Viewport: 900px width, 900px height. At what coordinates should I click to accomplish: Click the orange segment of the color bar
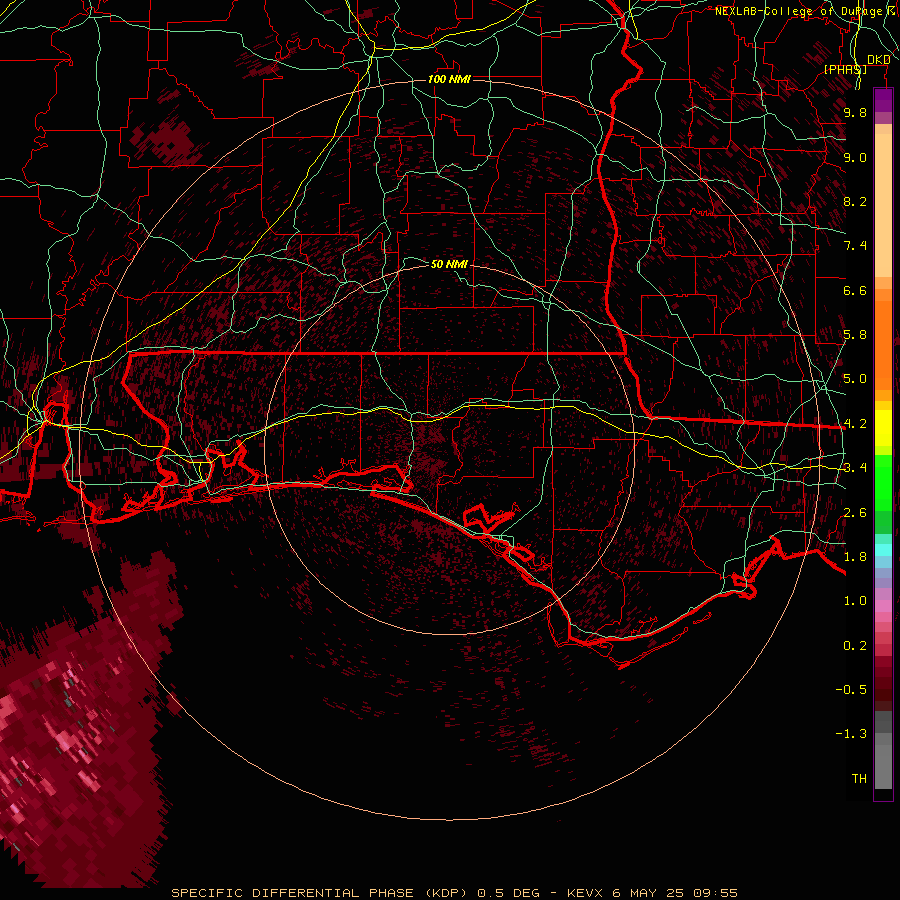point(883,344)
